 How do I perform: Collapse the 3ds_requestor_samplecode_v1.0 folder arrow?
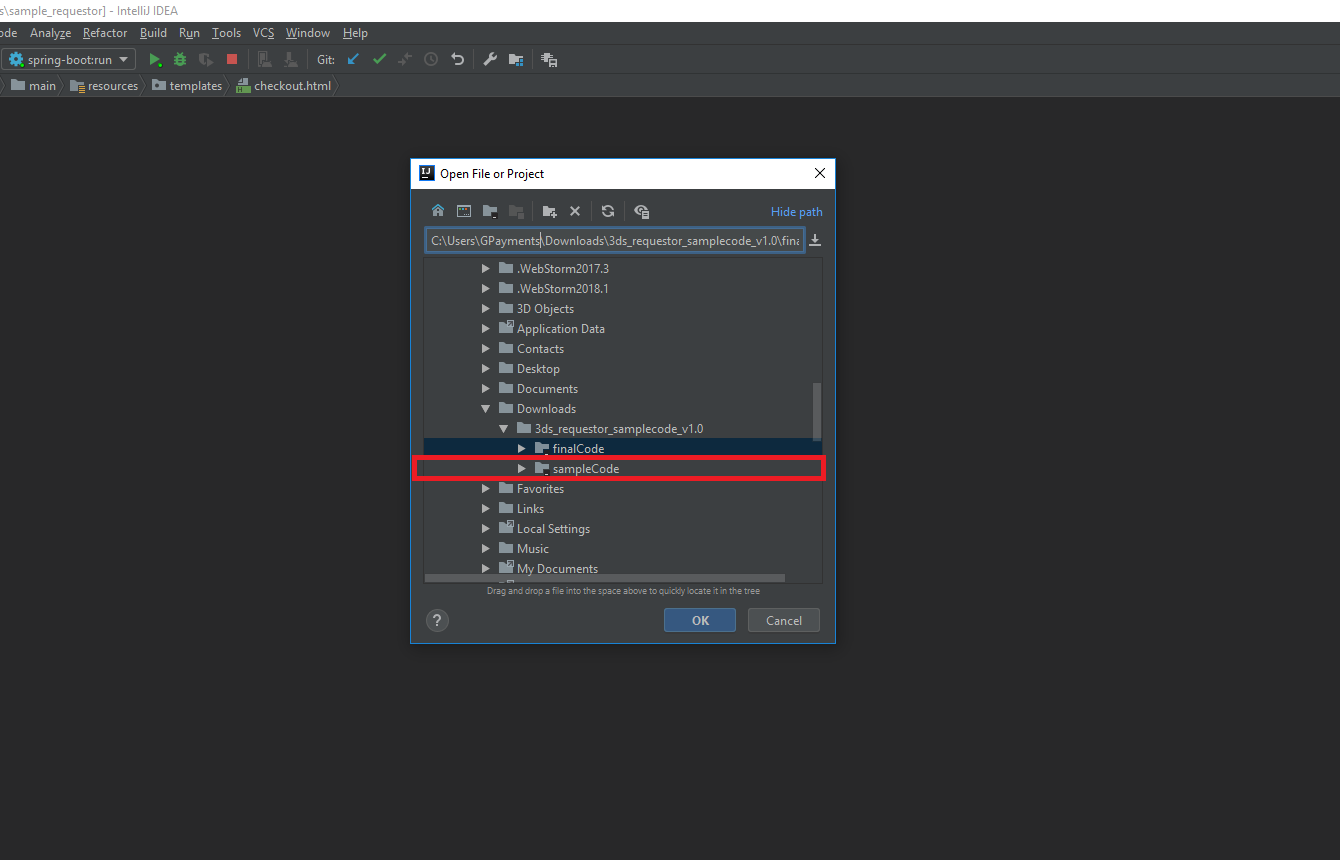504,429
